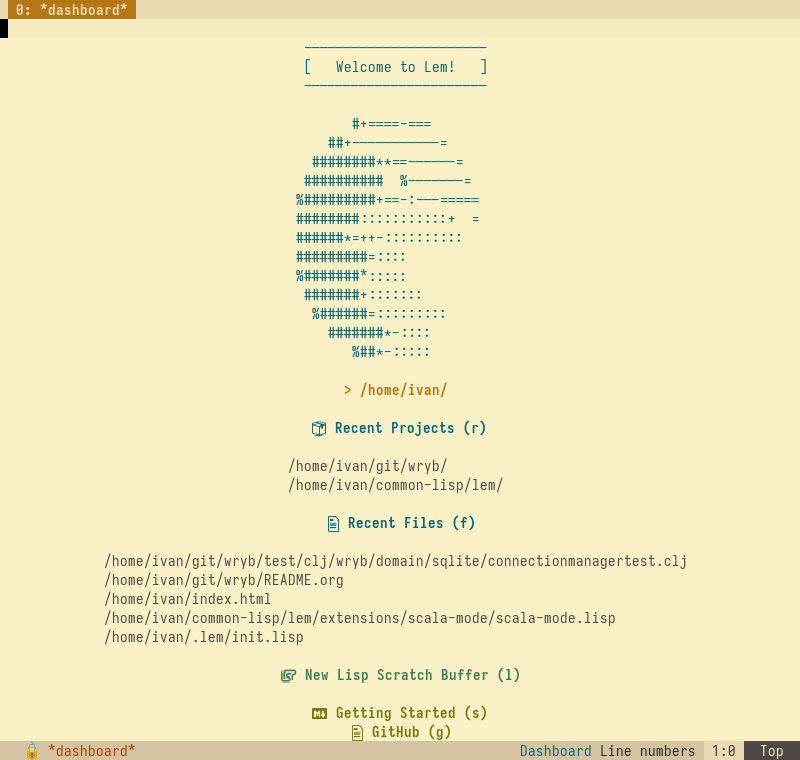Open recent file /home/ivan/.lem/init.lisp
The height and width of the screenshot is (760, 800).
(x=203, y=637)
